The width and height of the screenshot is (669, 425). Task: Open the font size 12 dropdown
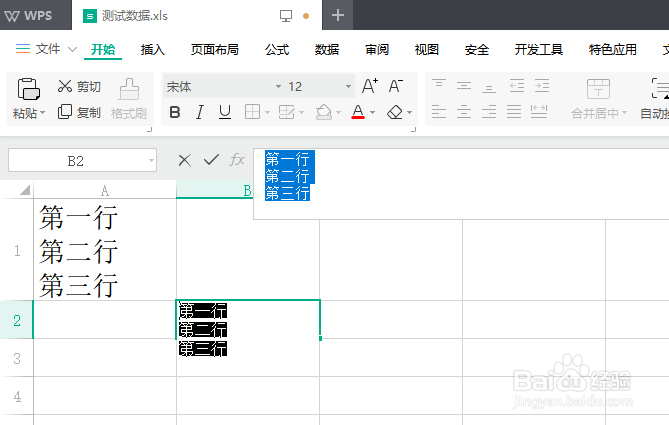coord(348,87)
